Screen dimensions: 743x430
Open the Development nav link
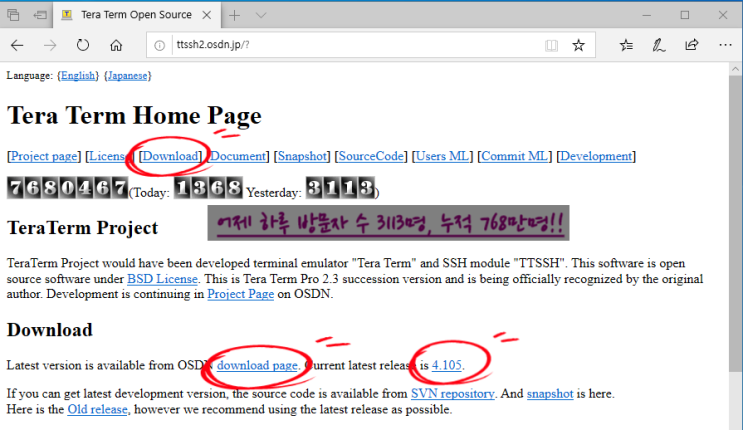coord(596,156)
